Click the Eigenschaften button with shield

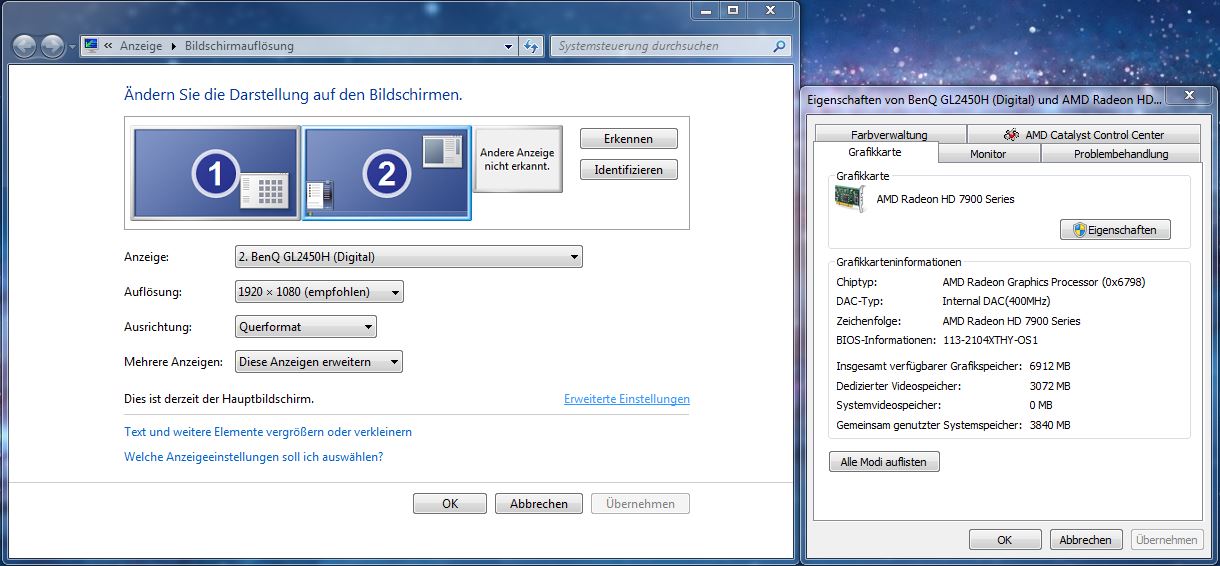(x=1115, y=230)
